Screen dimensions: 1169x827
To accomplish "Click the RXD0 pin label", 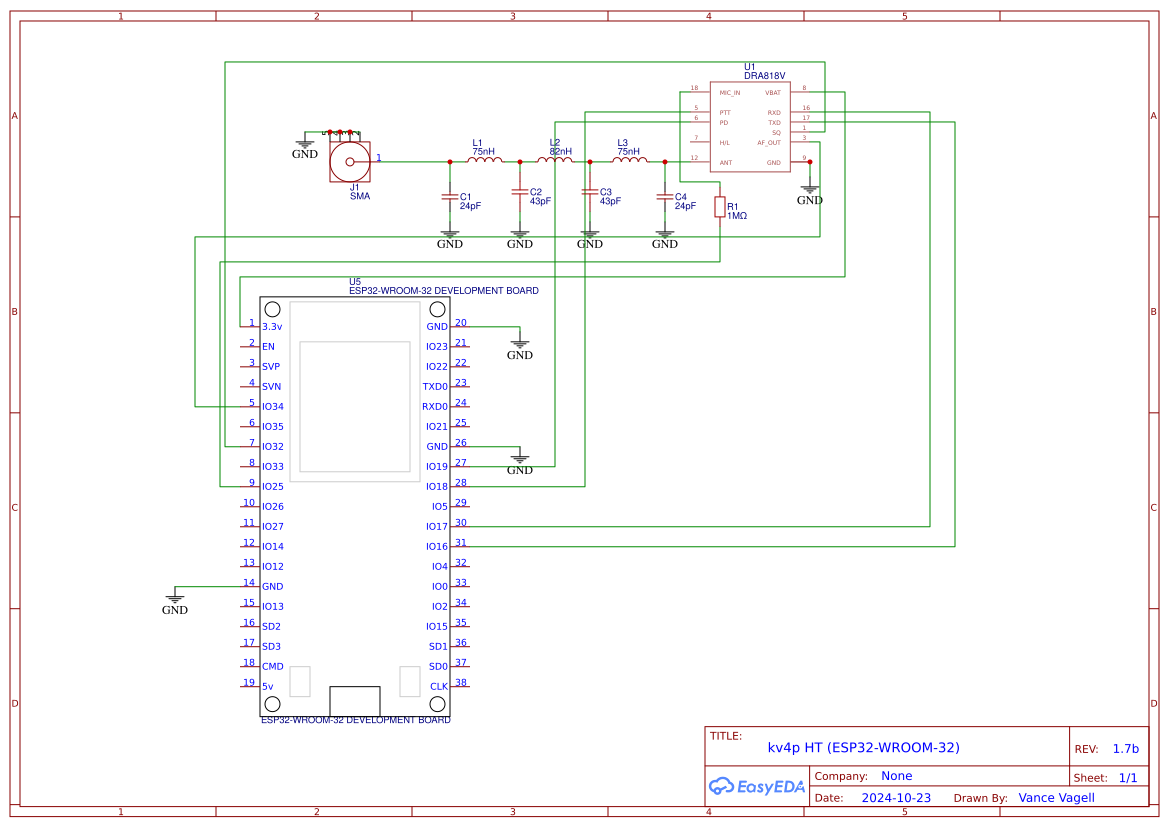I will coord(435,406).
